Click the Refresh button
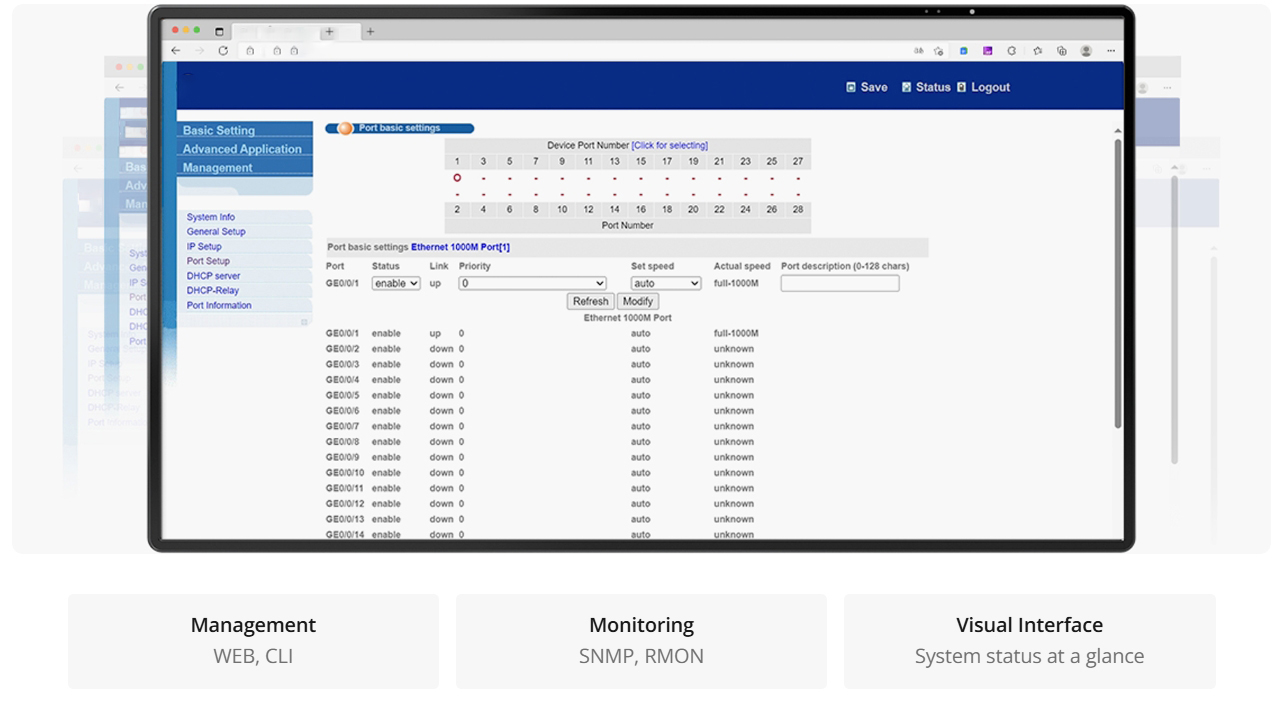 click(591, 301)
